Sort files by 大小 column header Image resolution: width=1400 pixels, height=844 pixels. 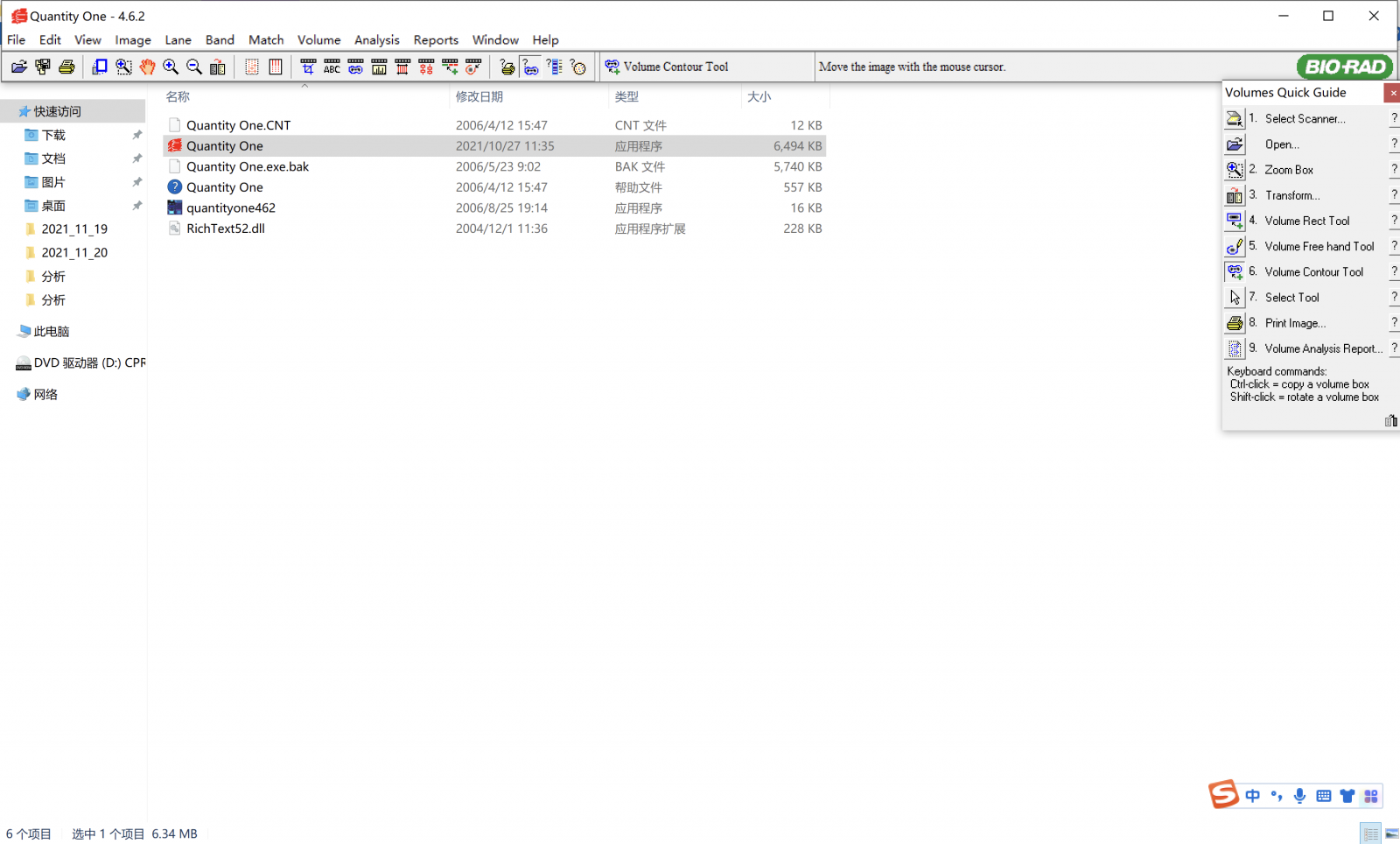(x=759, y=96)
